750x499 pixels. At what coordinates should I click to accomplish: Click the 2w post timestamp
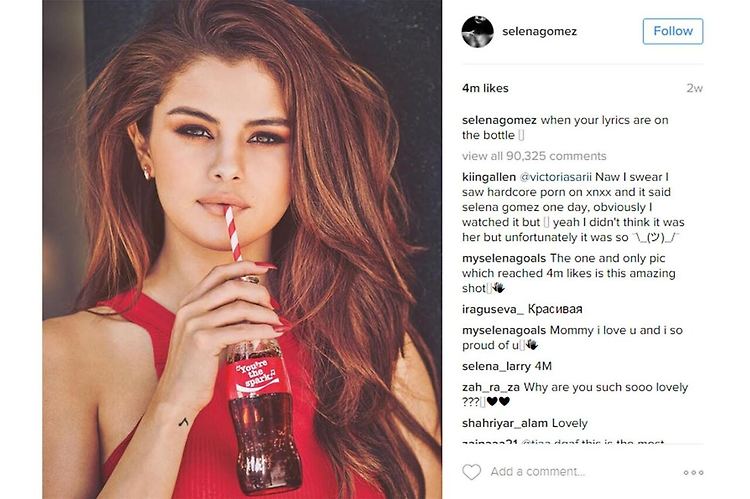(x=695, y=88)
